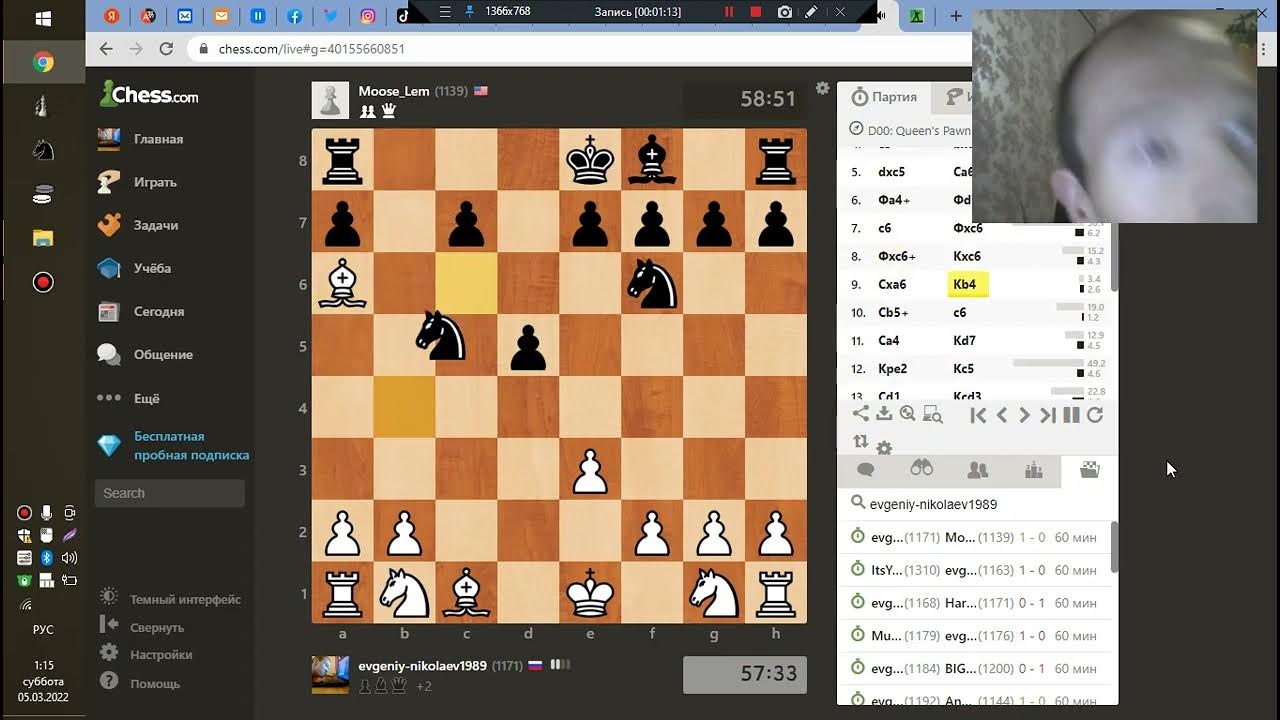Share the game via share icon
The height and width of the screenshot is (720, 1280).
(x=860, y=414)
